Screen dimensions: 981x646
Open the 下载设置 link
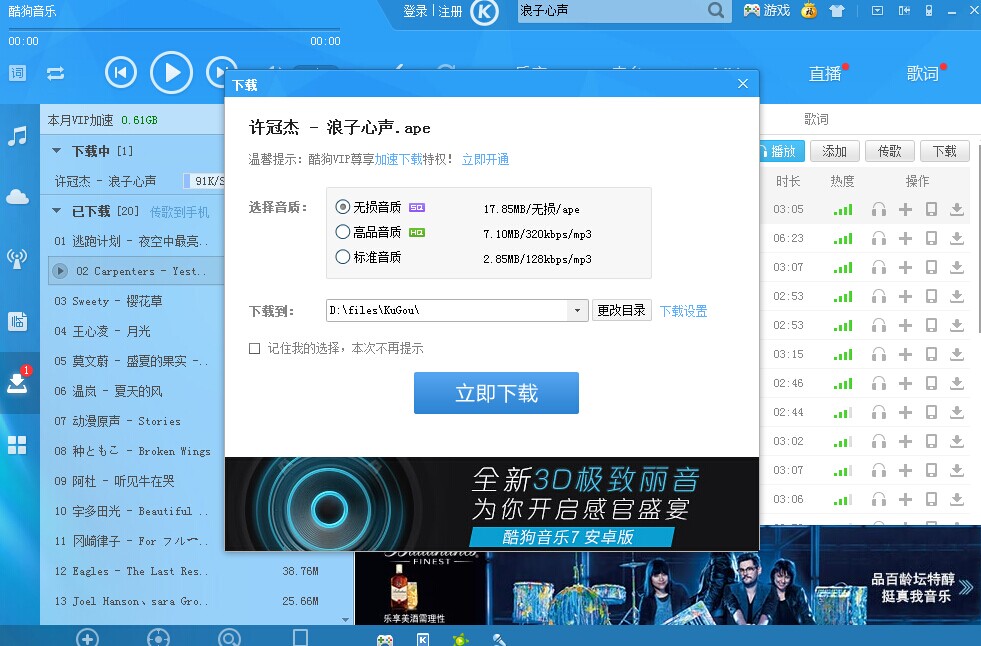(x=683, y=311)
